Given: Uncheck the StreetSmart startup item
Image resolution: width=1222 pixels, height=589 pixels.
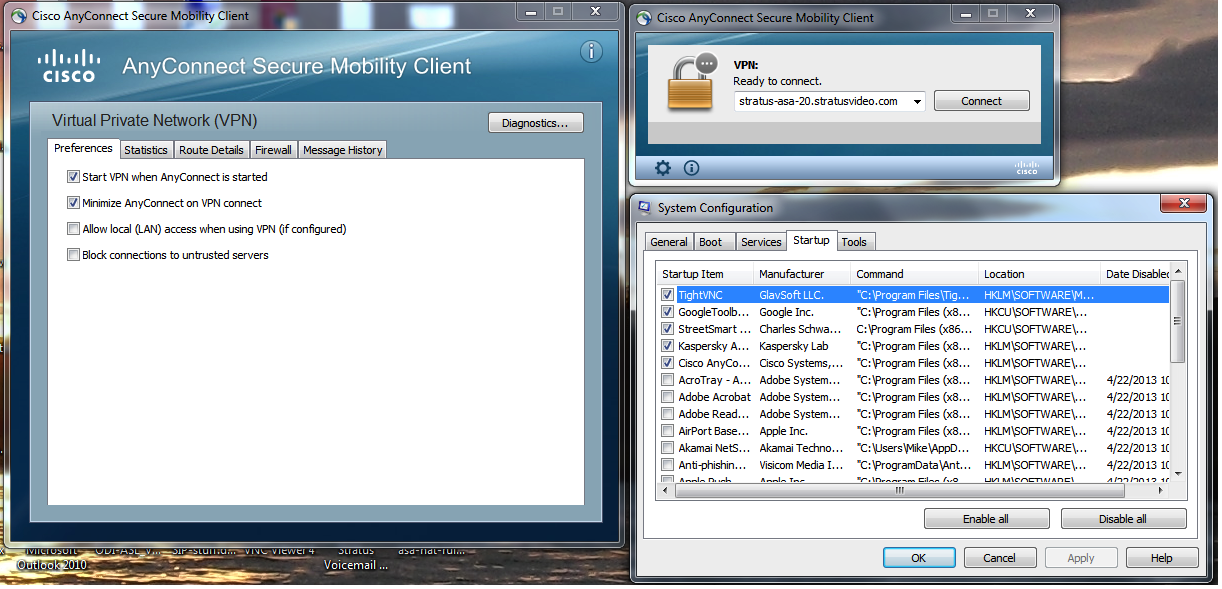Looking at the screenshot, I should tap(667, 329).
